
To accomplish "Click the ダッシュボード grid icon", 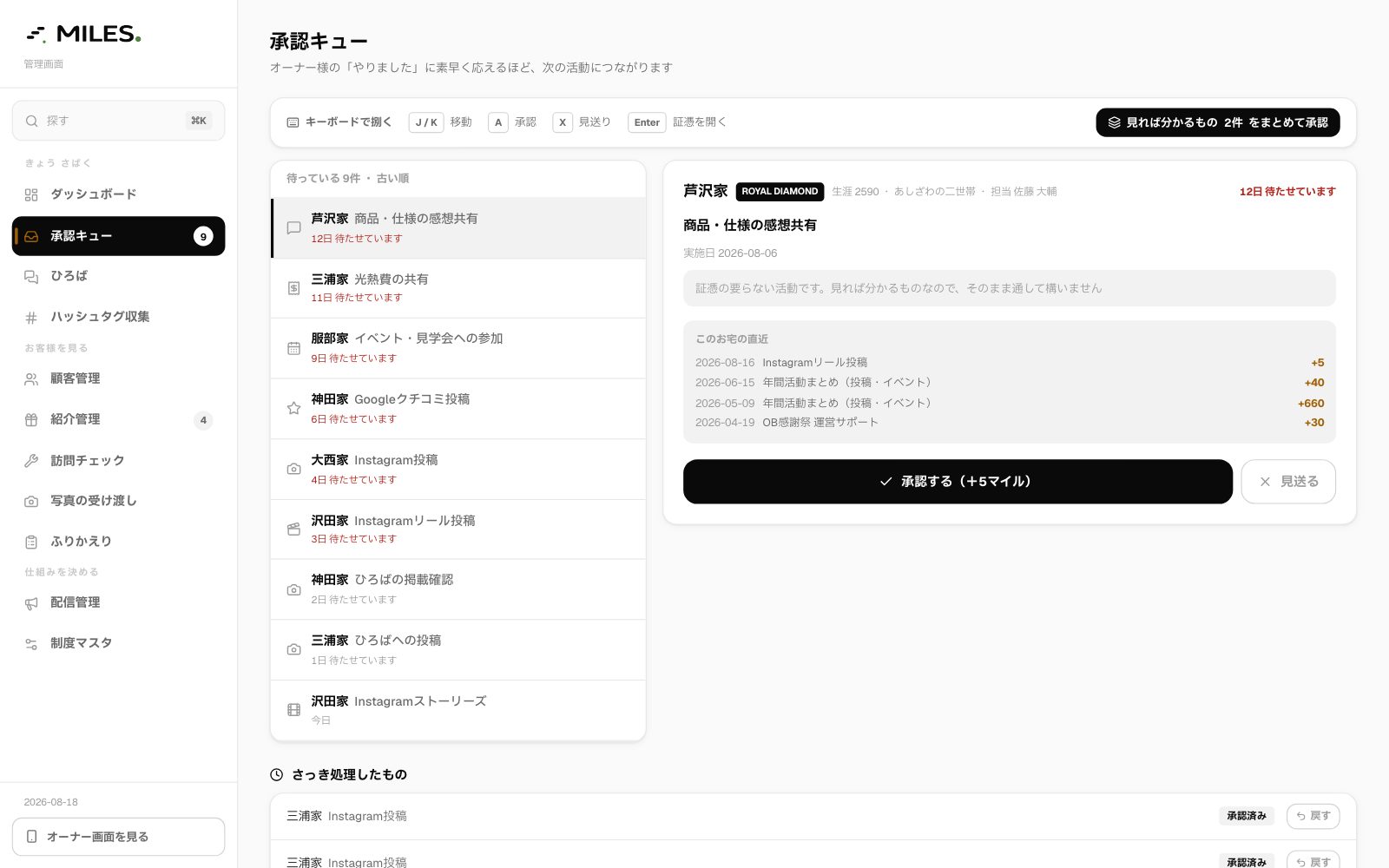I will click(x=31, y=194).
